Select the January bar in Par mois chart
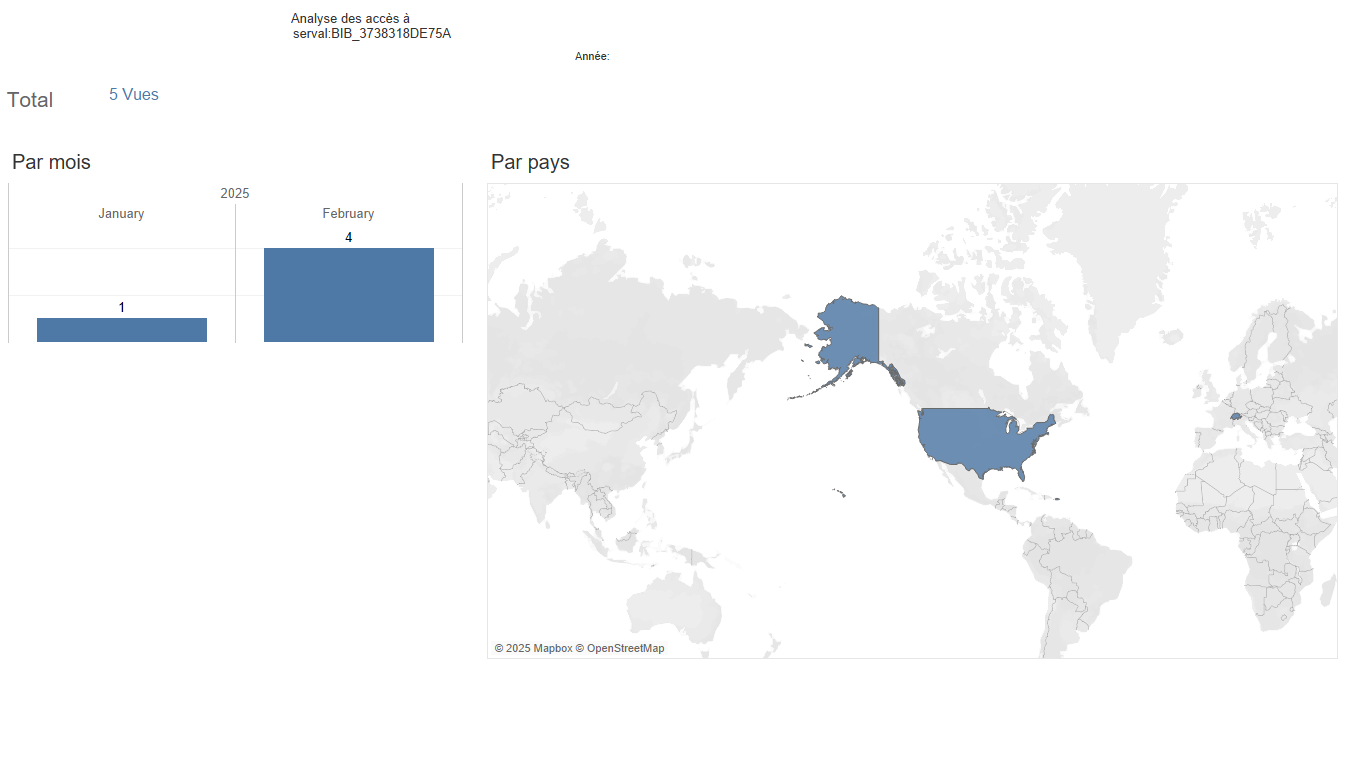This screenshot has height=768, width=1366. tap(122, 330)
